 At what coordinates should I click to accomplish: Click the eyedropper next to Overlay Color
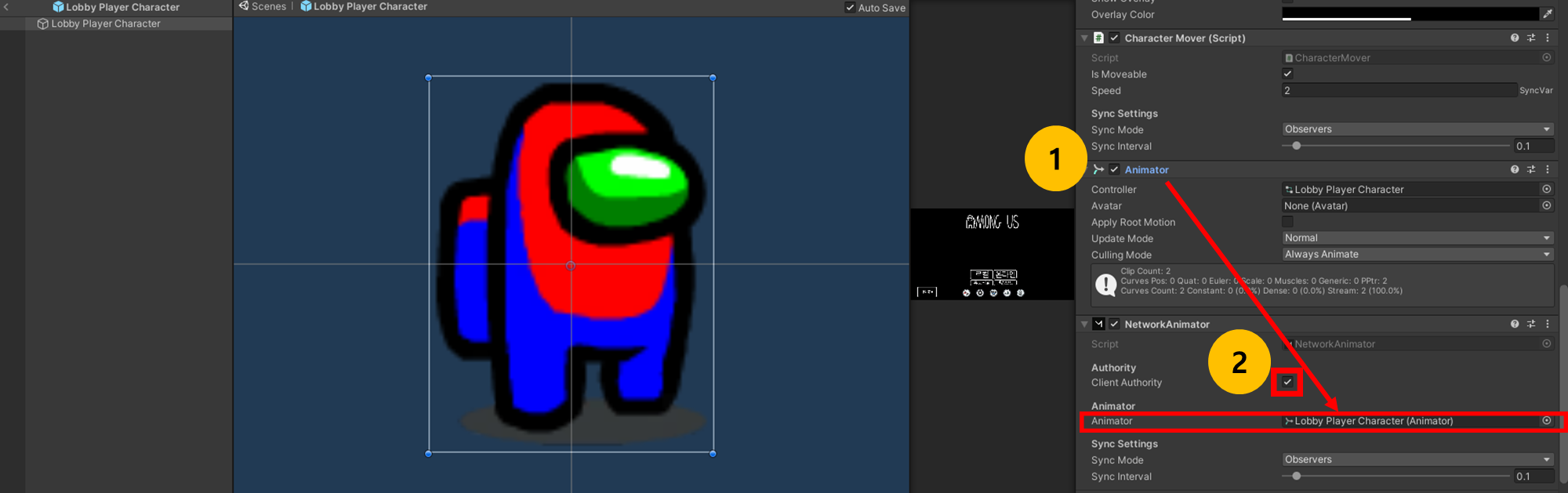[1547, 14]
